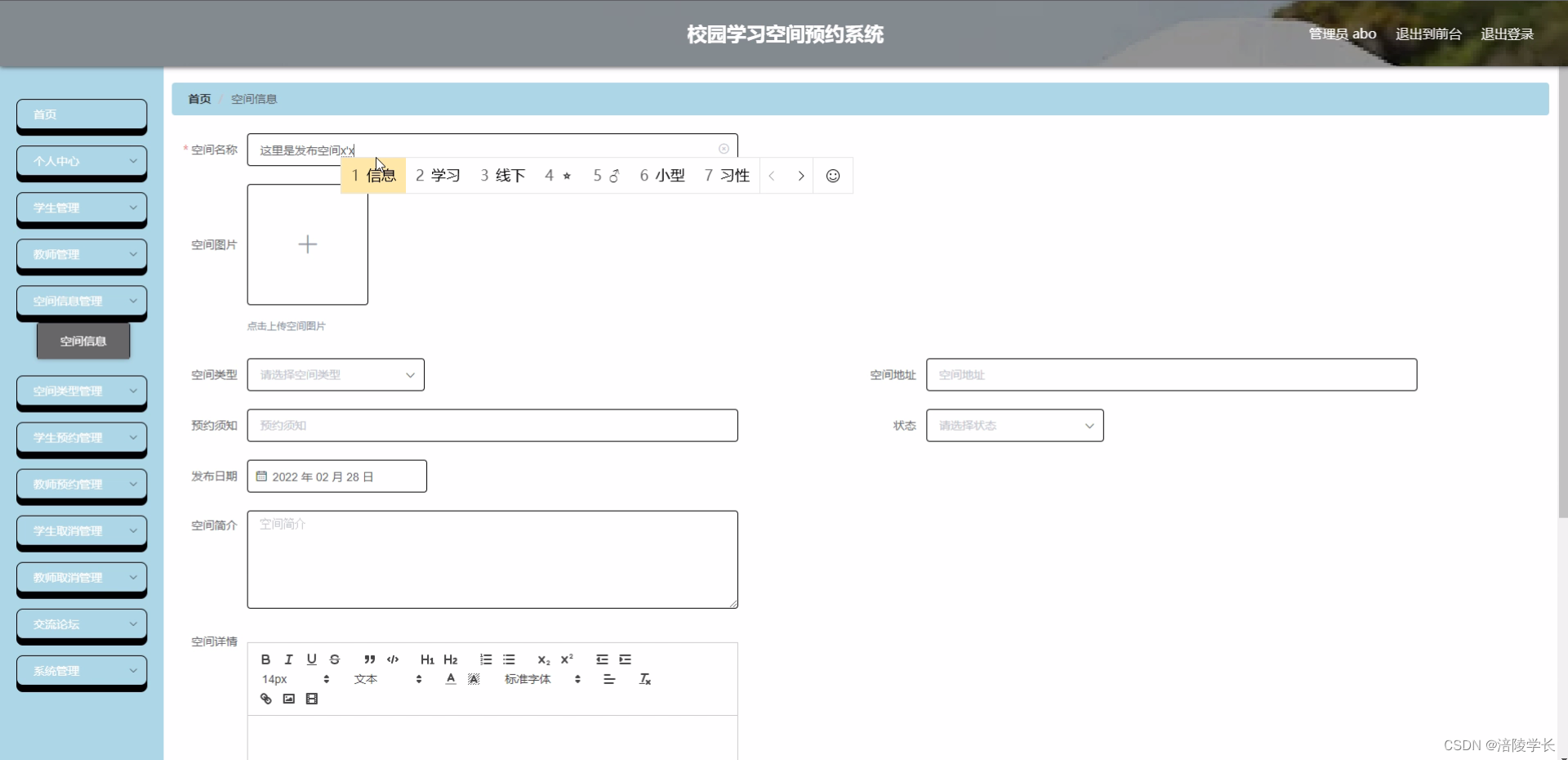Expand the 交流论坛 sidebar menu

pos(81,624)
